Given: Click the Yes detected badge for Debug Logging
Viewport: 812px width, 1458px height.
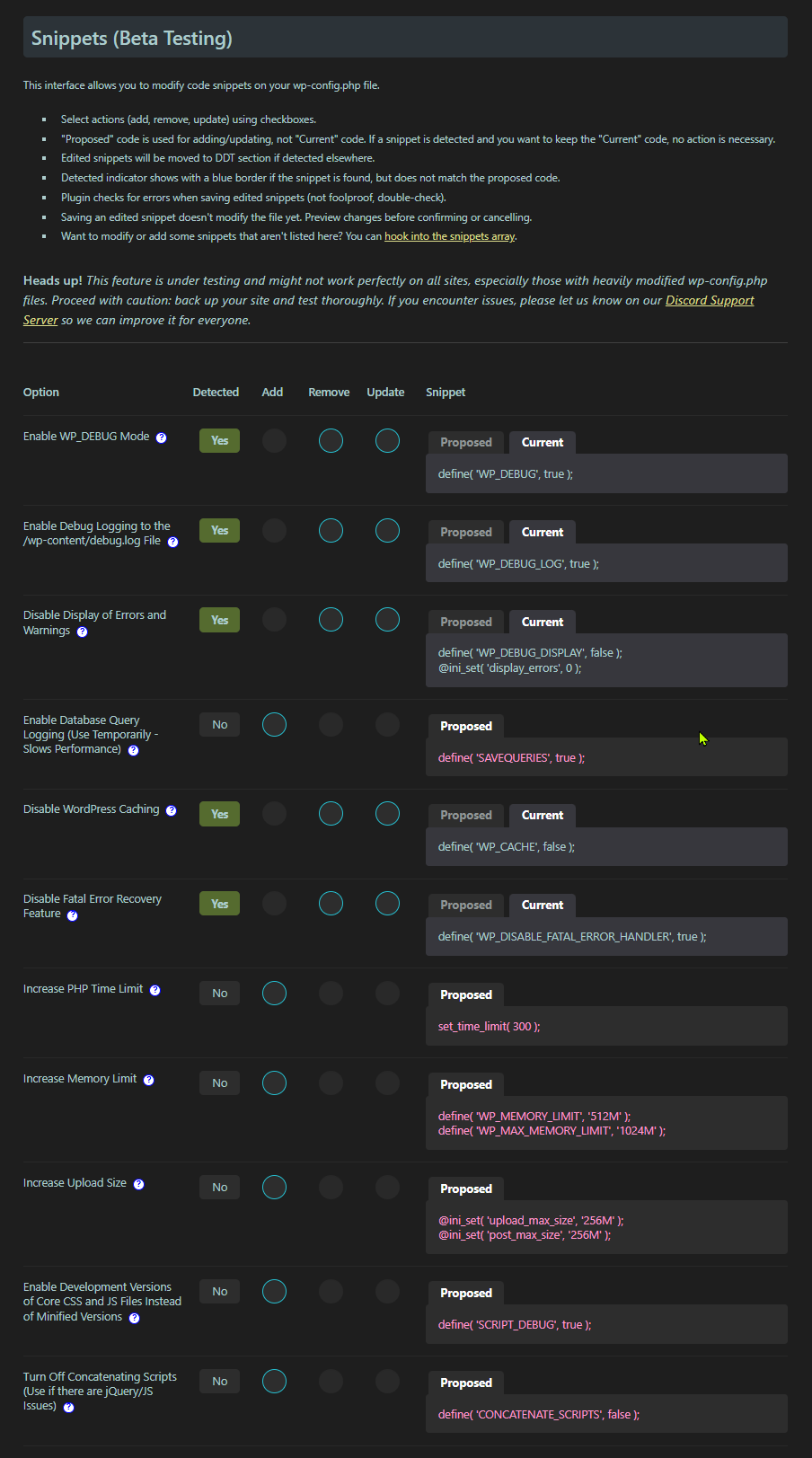Looking at the screenshot, I should tap(219, 530).
